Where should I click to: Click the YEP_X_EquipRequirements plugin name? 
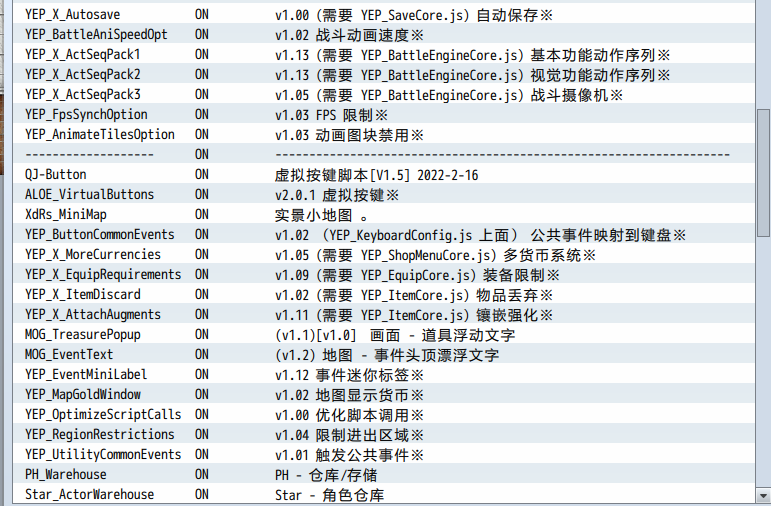tap(103, 275)
